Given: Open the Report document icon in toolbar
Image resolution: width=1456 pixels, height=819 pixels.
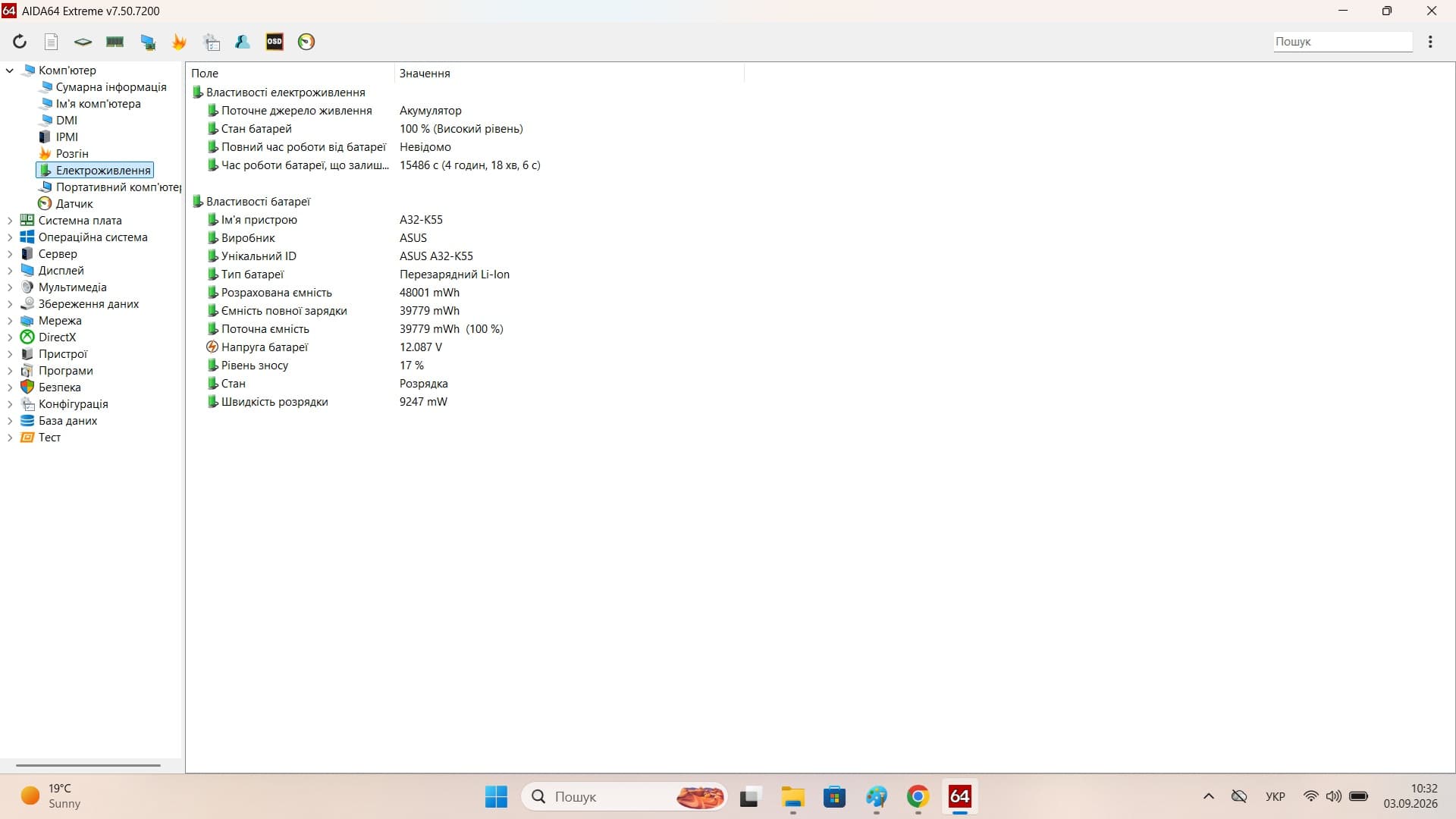Looking at the screenshot, I should [x=51, y=42].
